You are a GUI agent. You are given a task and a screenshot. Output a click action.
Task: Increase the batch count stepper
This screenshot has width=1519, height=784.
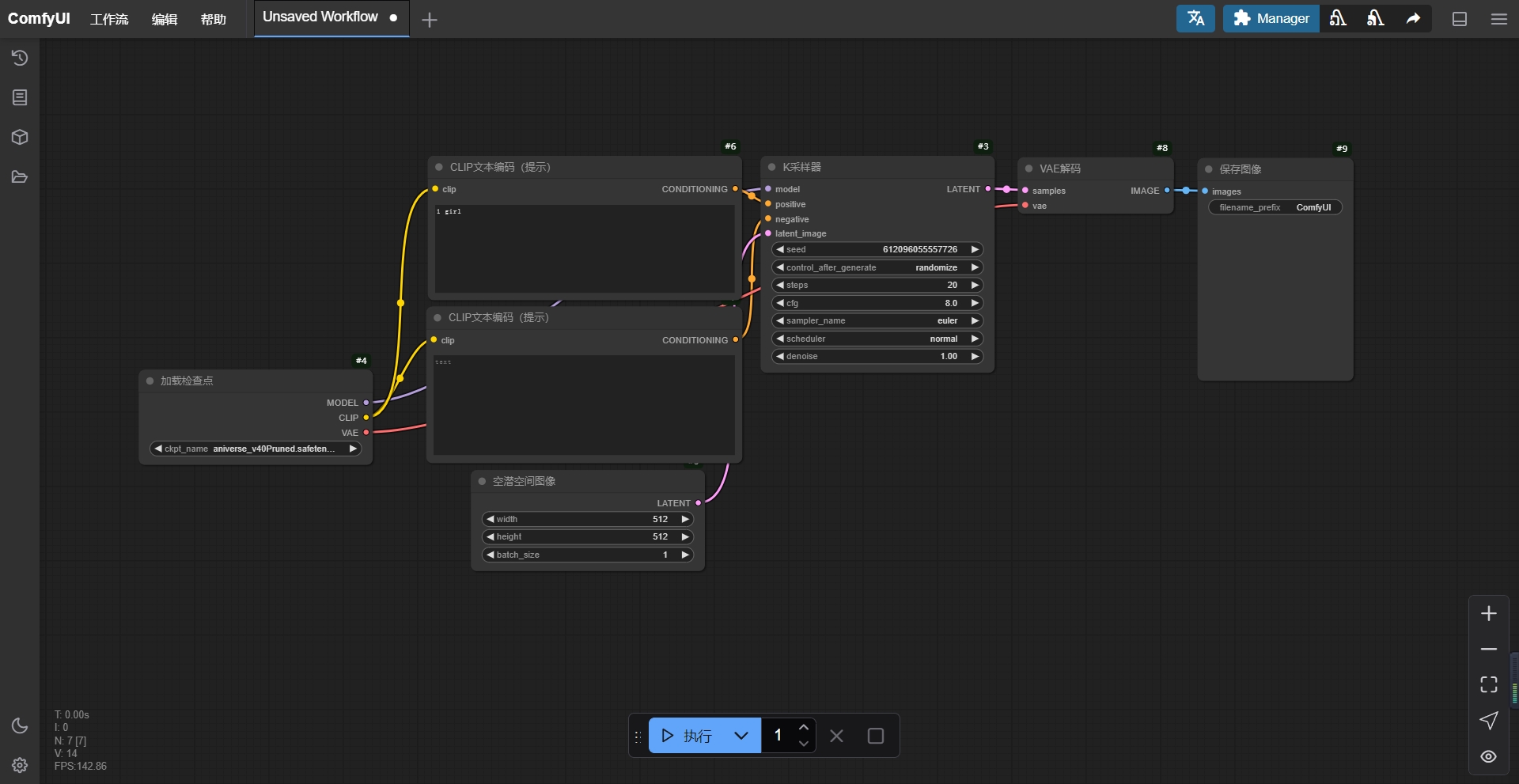804,727
